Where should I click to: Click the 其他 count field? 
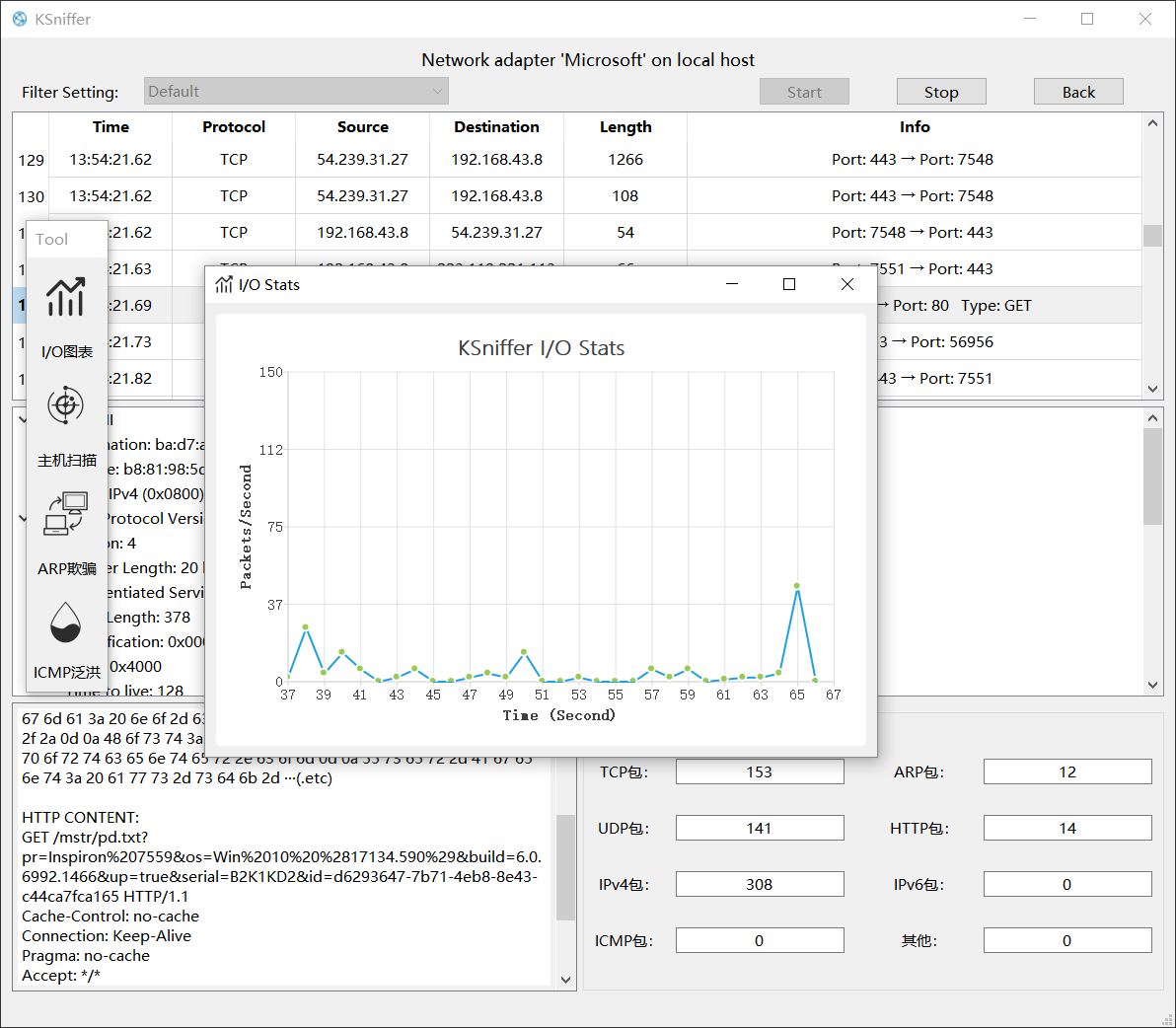click(1067, 940)
